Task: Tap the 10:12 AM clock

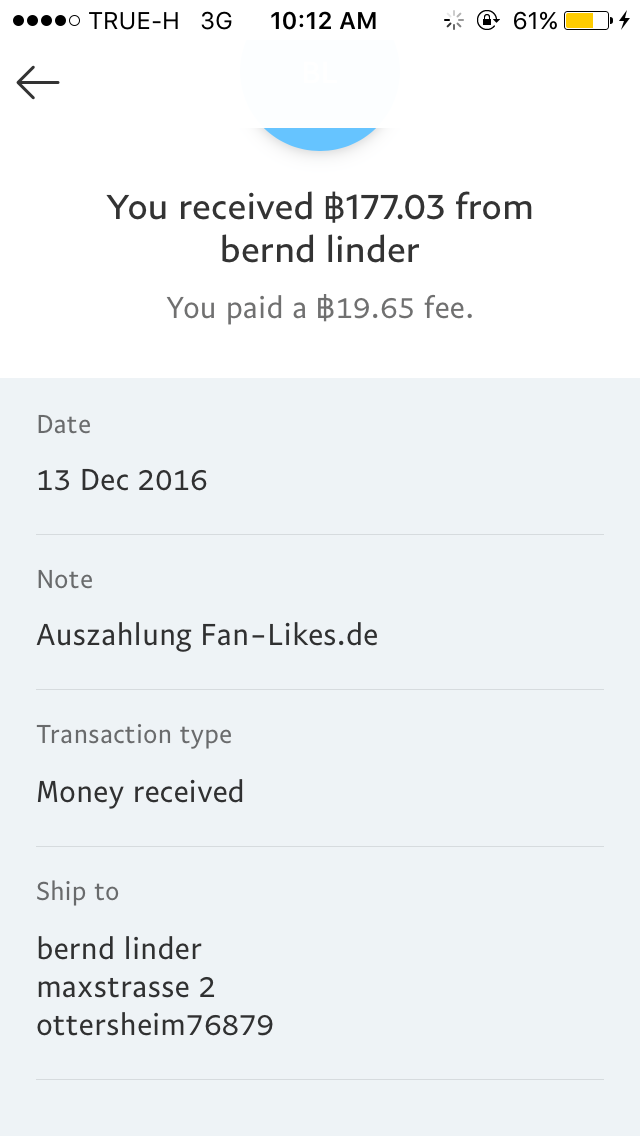Action: (323, 21)
